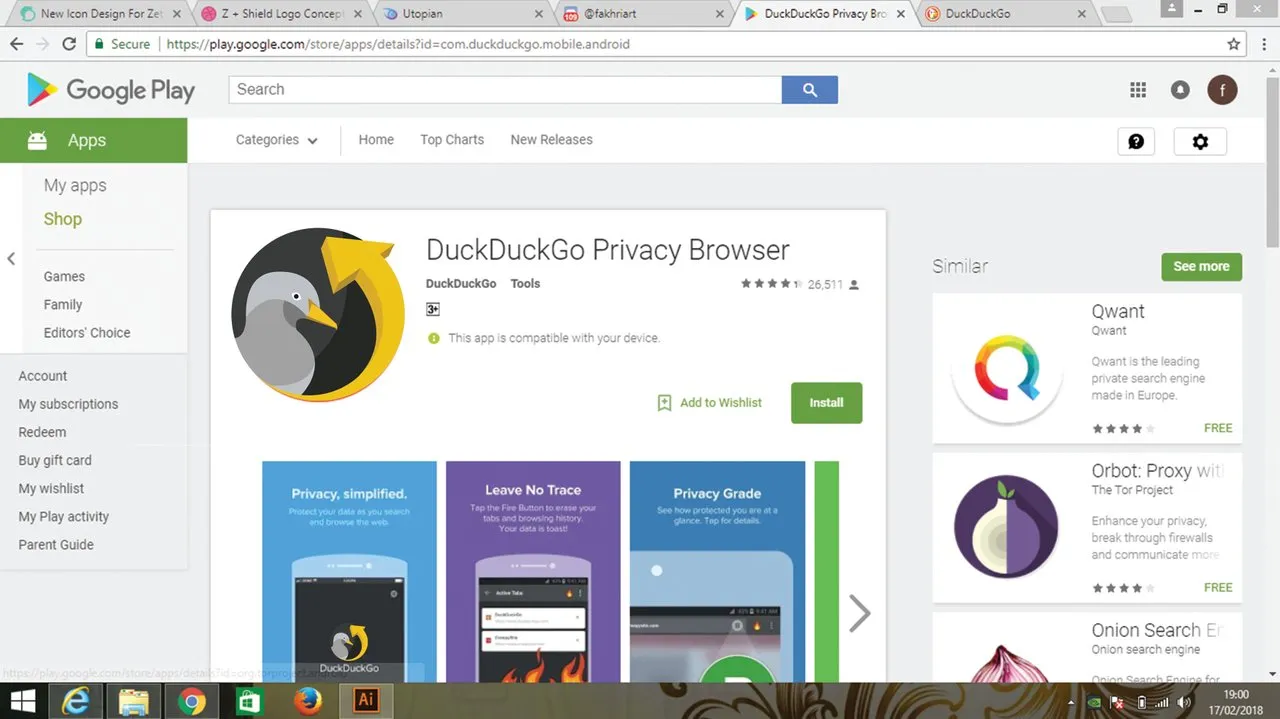Bookmark page with star icon
The width and height of the screenshot is (1280, 719).
[1234, 44]
